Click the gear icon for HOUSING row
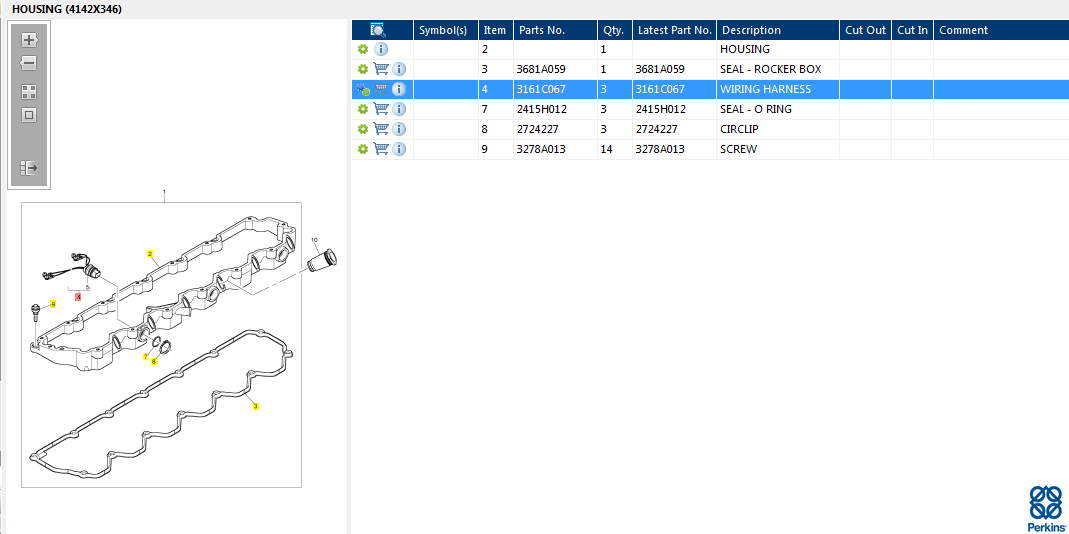This screenshot has height=534, width=1069. click(x=363, y=49)
